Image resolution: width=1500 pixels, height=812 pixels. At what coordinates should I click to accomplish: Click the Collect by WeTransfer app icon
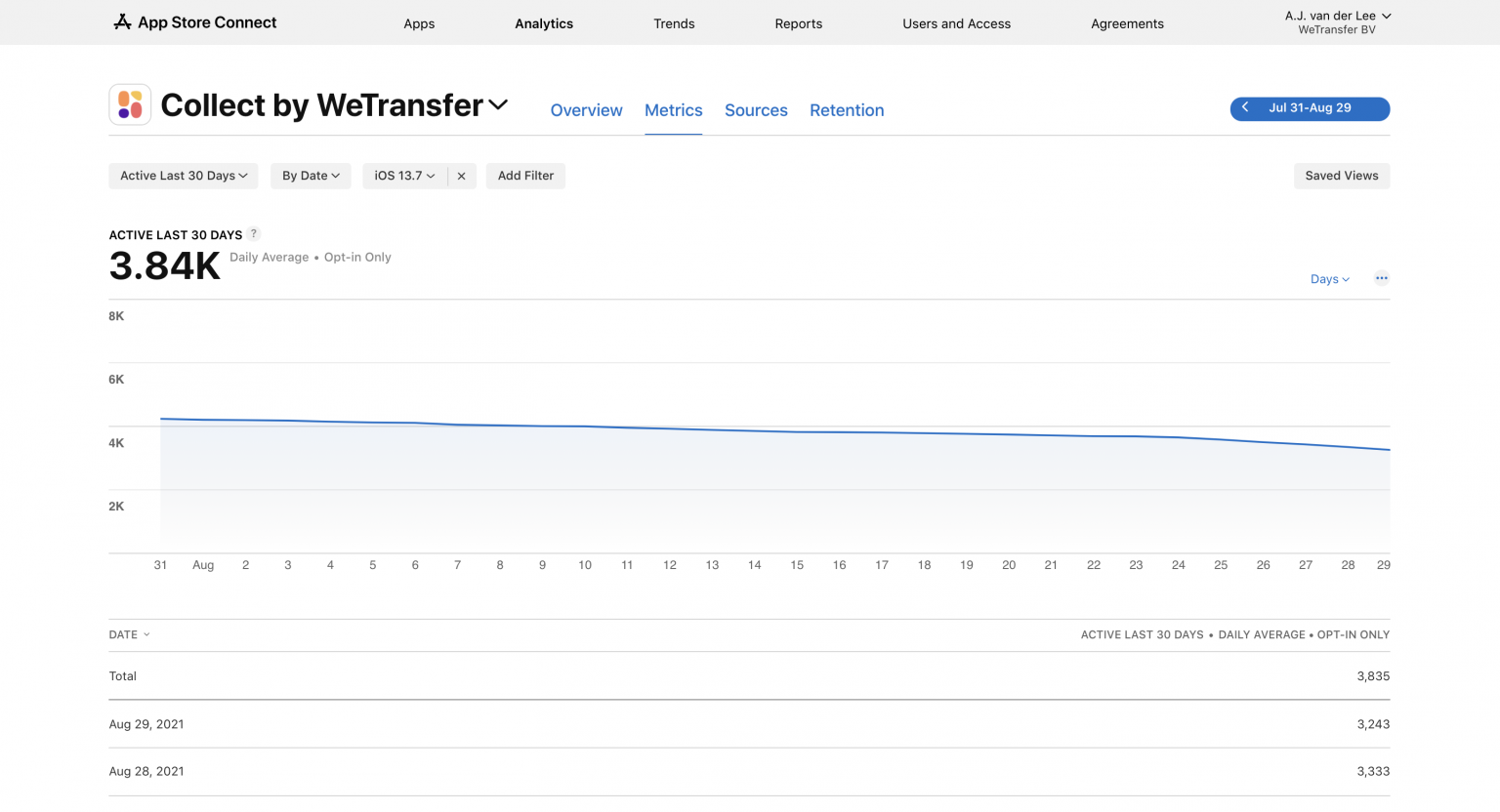point(130,103)
